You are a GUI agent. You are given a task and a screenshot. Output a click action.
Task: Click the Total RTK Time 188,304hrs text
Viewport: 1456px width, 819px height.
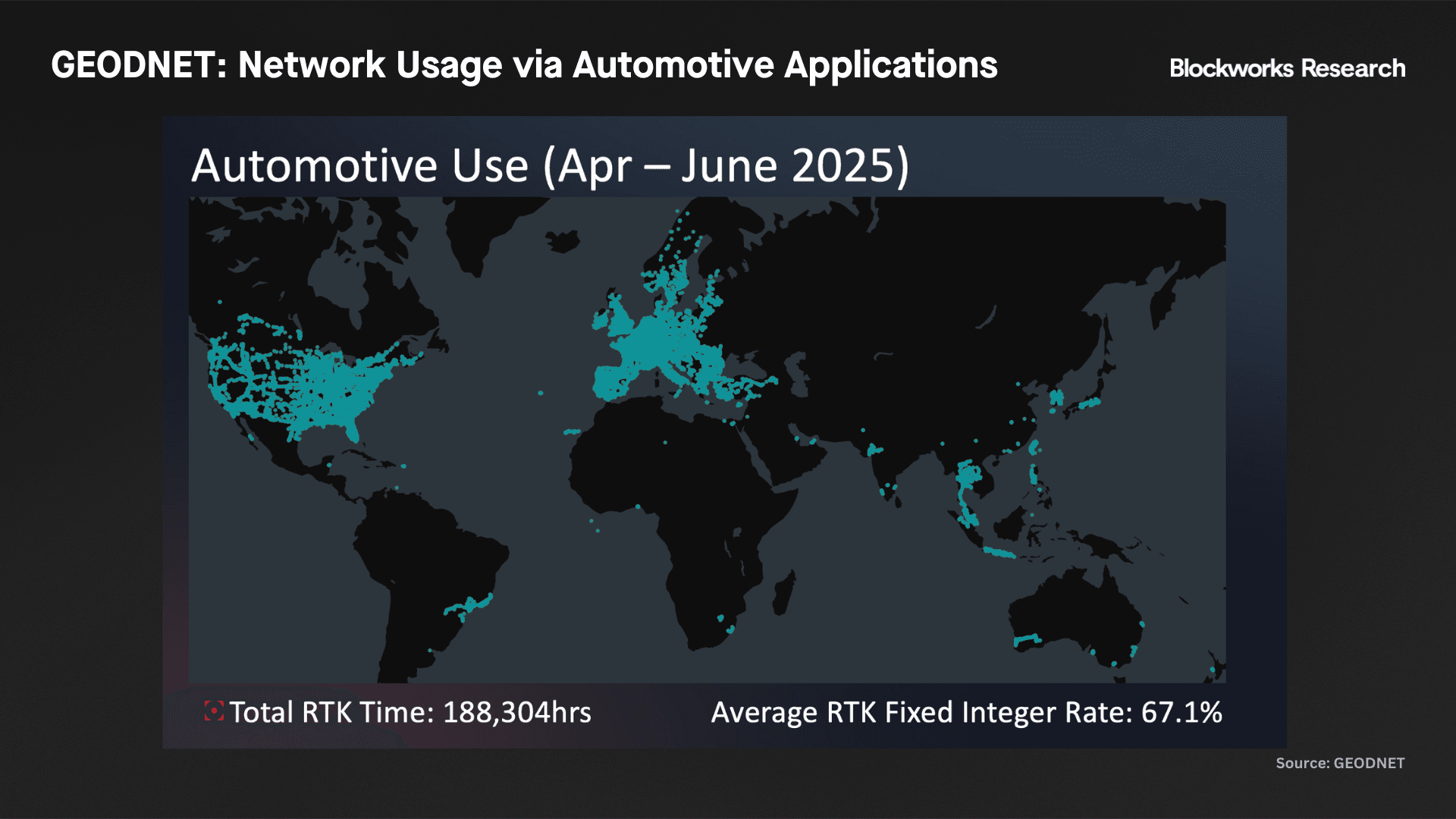410,713
